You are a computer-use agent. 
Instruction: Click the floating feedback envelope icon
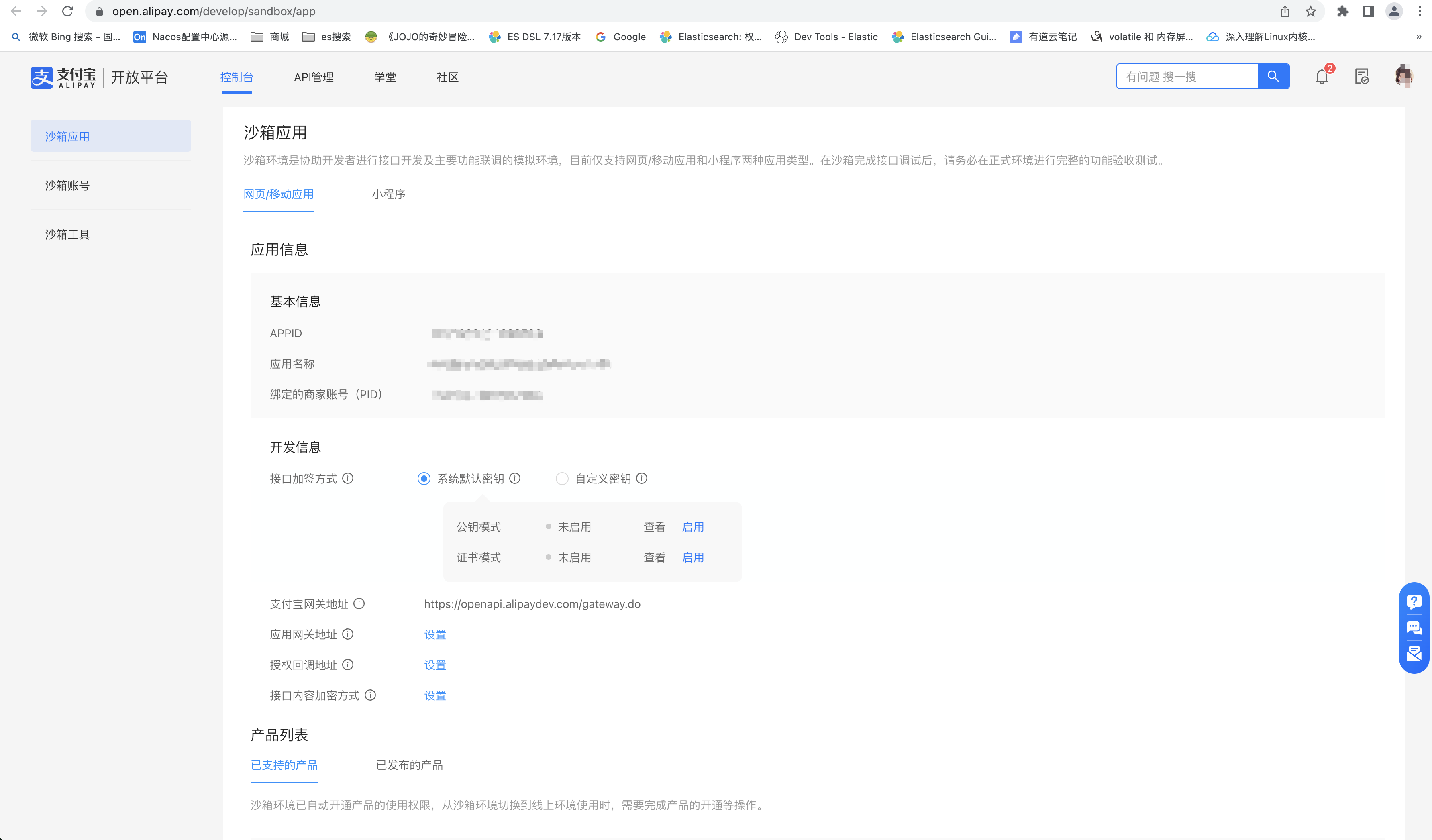point(1414,654)
